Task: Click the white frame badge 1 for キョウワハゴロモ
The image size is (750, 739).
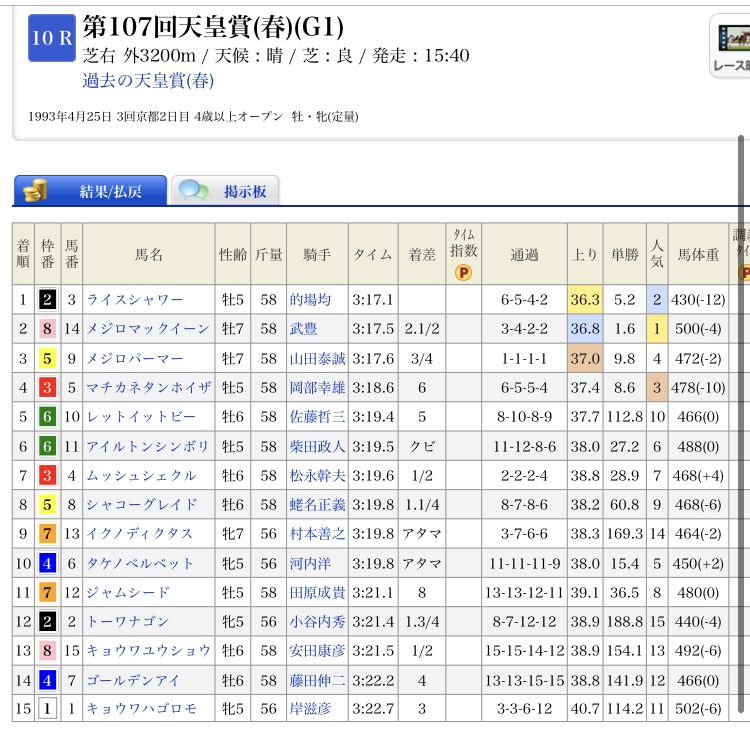Action: [47, 709]
